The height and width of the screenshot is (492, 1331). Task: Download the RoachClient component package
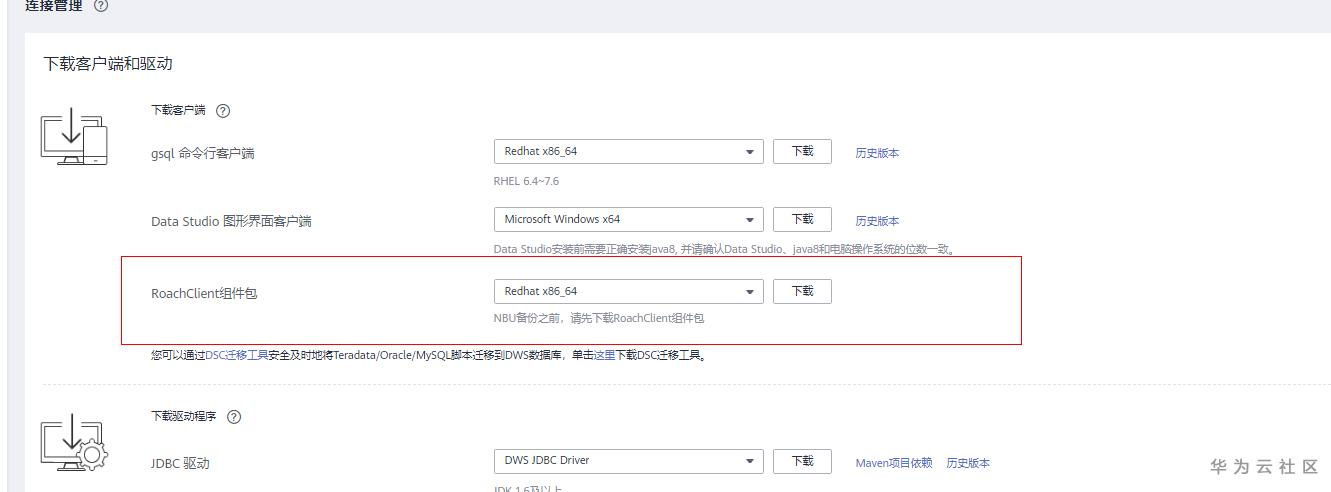(802, 292)
